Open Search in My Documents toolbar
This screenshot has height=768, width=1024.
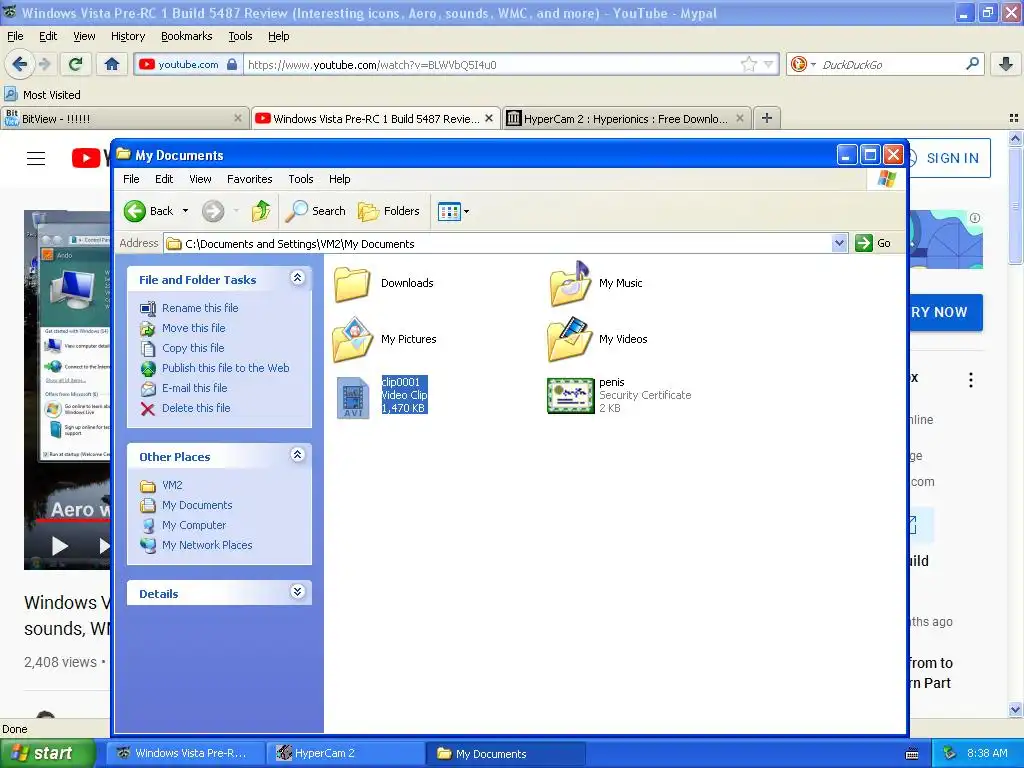tap(316, 211)
